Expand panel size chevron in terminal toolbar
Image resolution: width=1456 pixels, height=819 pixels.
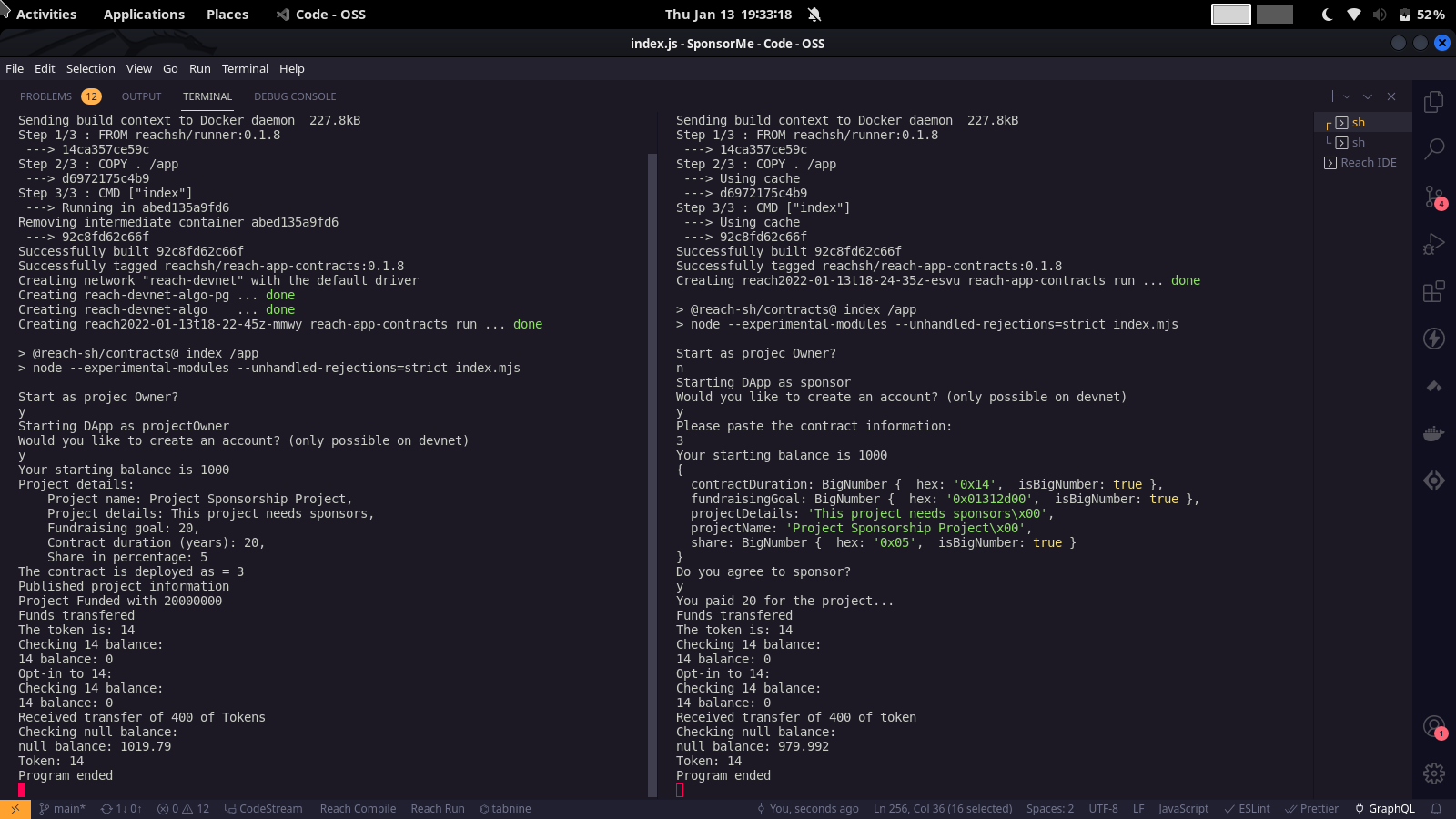pos(1367,96)
